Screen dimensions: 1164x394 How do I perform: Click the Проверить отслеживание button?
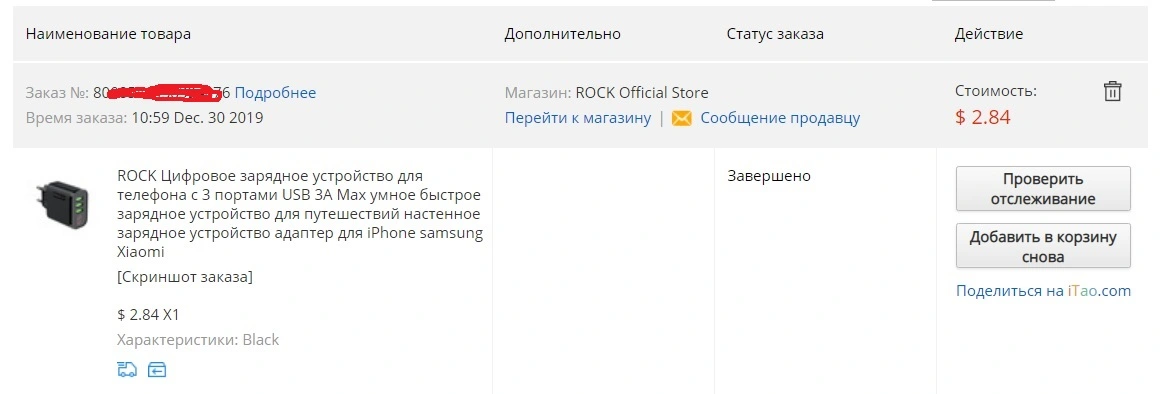(1043, 189)
